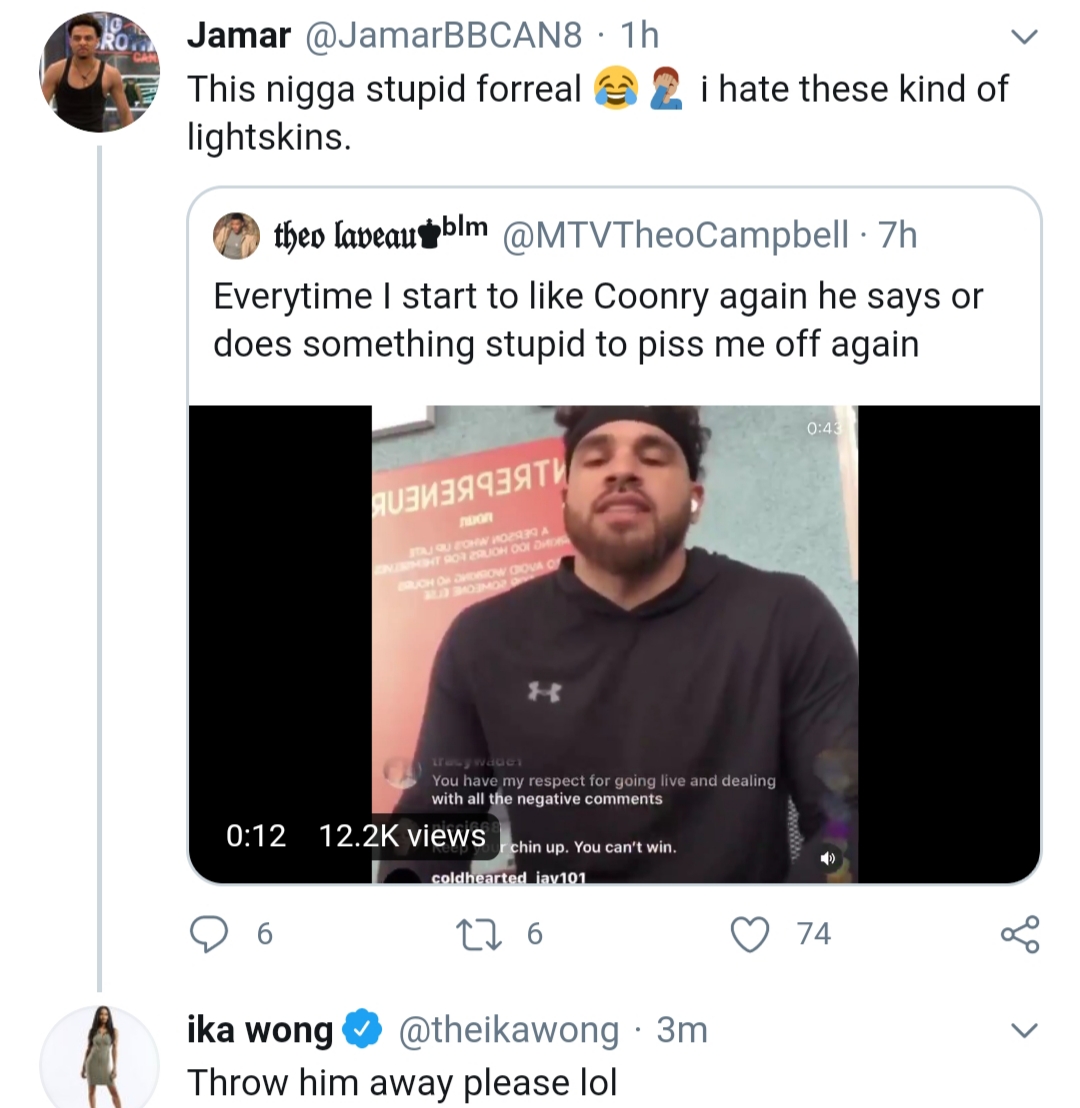Click the theo laveau small avatar

pyautogui.click(x=237, y=235)
